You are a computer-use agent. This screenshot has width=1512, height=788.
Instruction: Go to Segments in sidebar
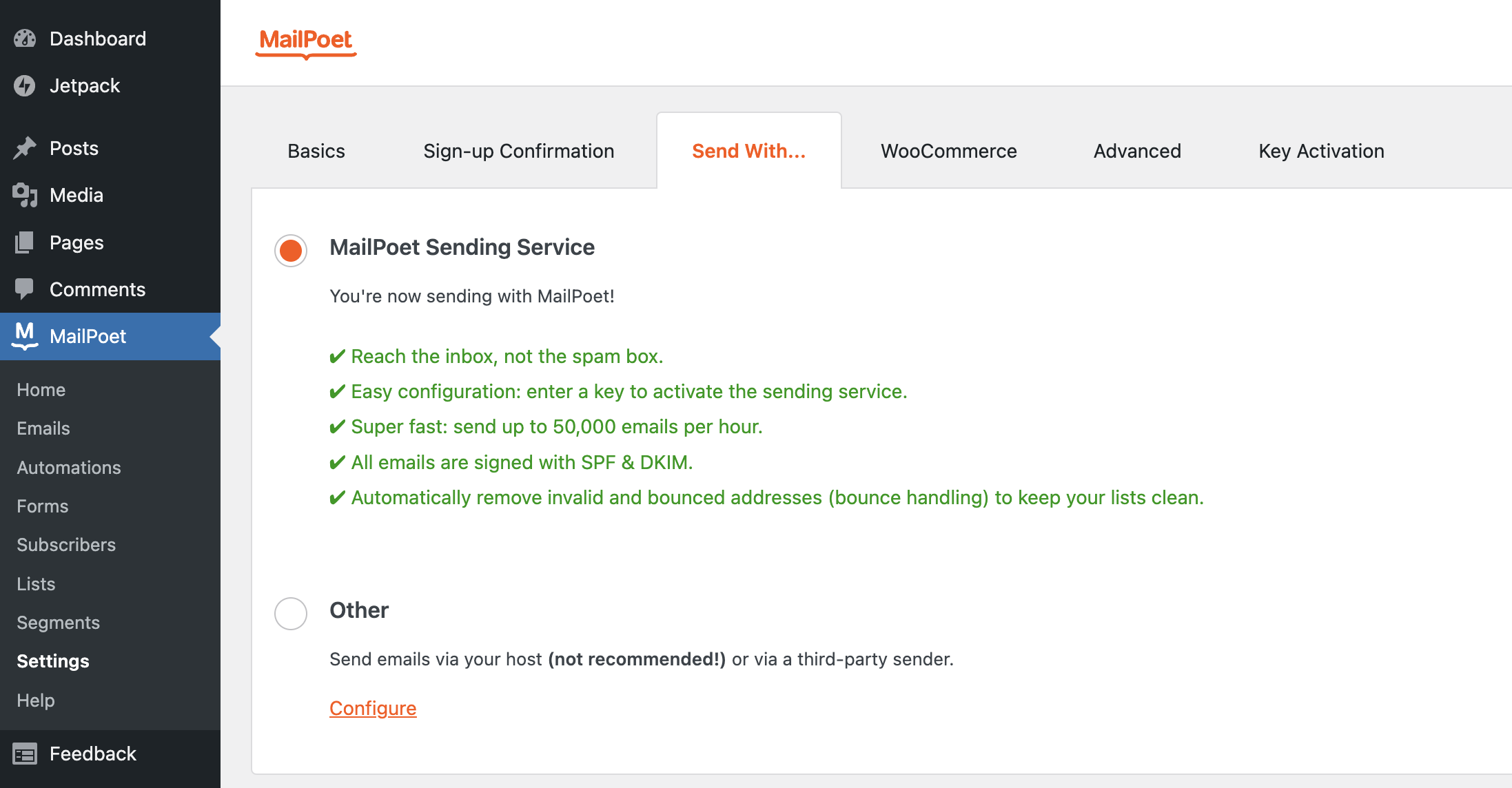pos(59,623)
